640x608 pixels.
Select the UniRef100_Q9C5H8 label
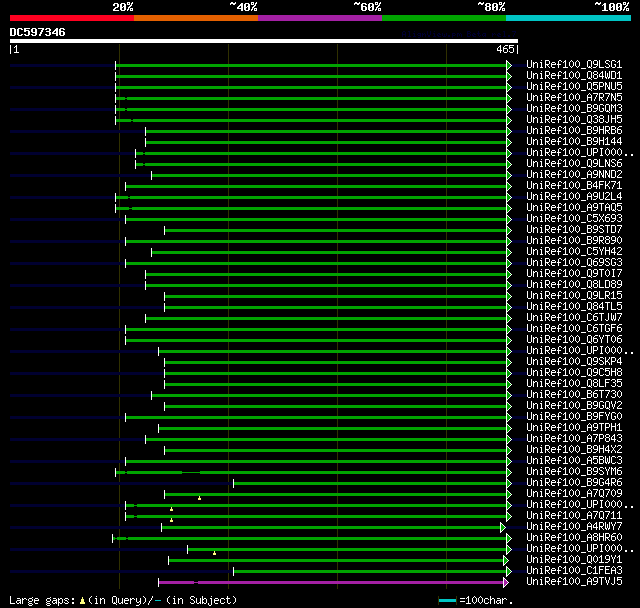tap(574, 373)
